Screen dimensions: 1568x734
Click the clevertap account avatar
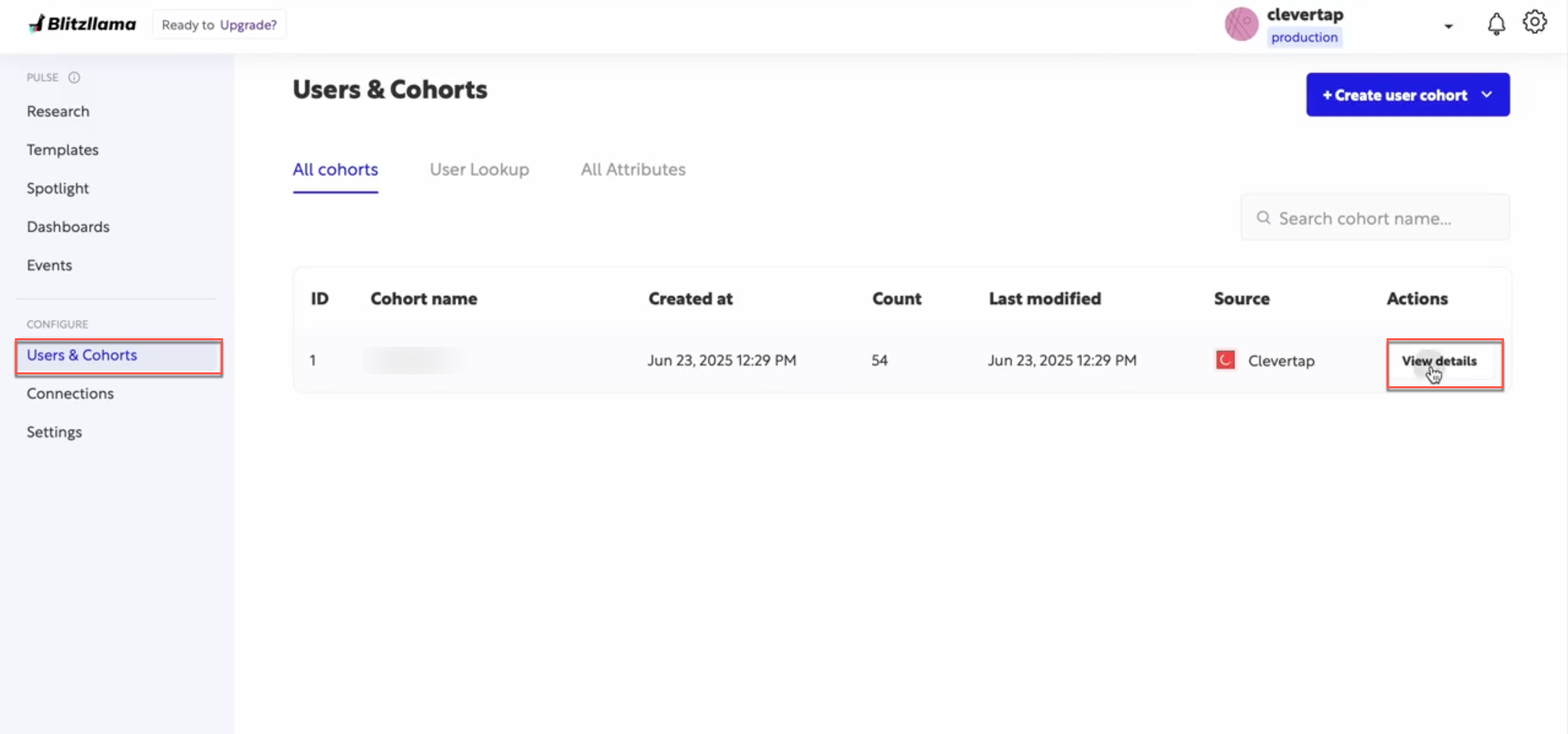[1241, 25]
